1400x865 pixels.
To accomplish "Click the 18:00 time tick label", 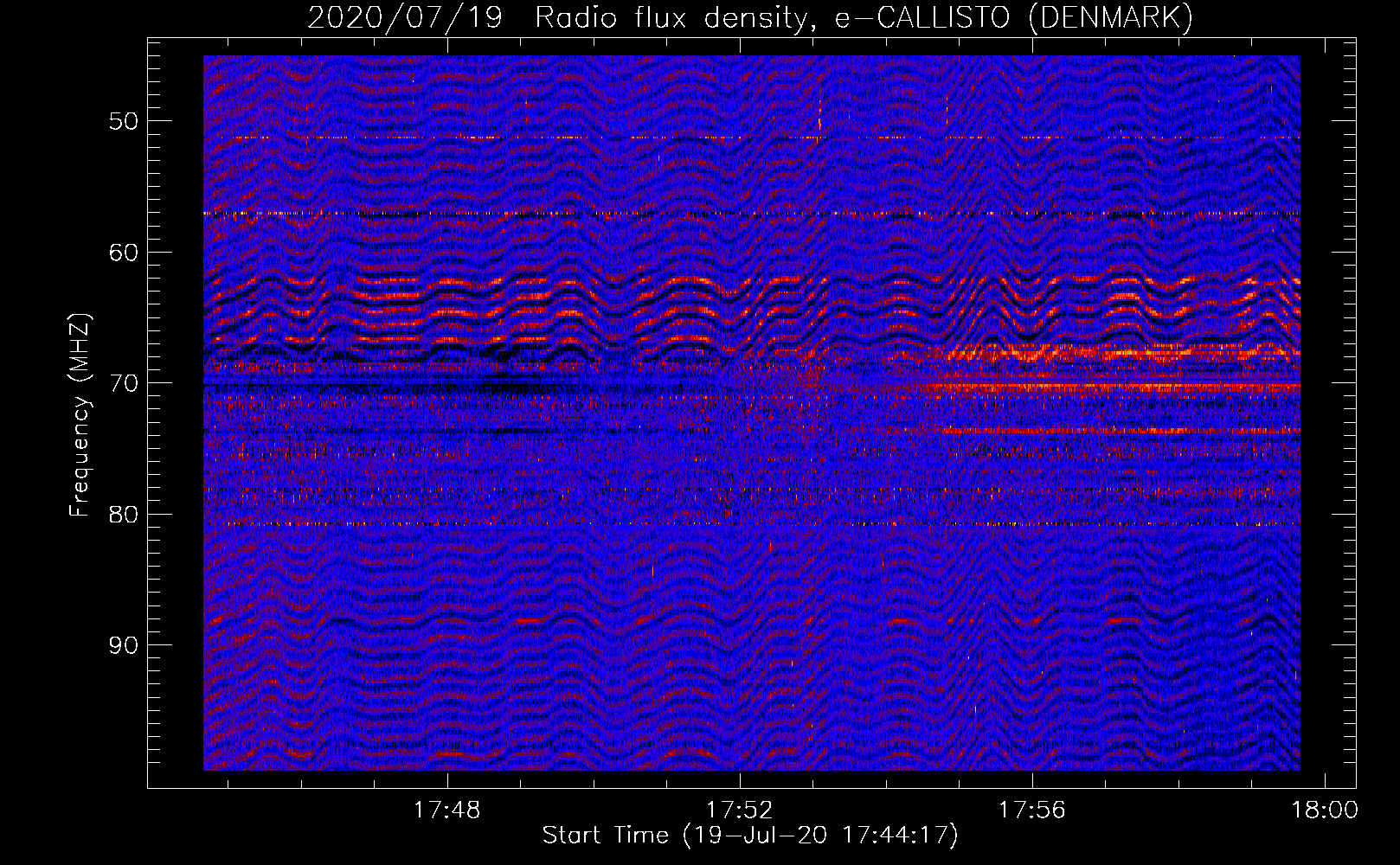I will pyautogui.click(x=1325, y=811).
